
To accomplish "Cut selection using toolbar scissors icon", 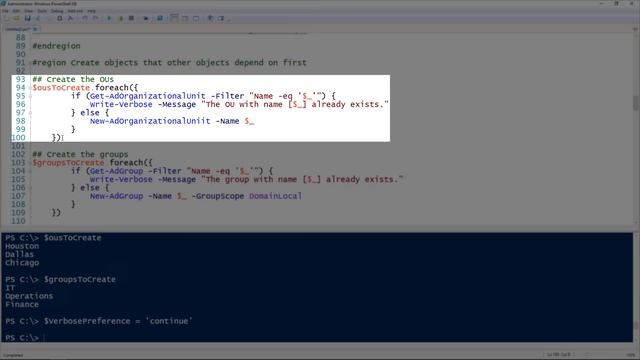I will [38, 18].
